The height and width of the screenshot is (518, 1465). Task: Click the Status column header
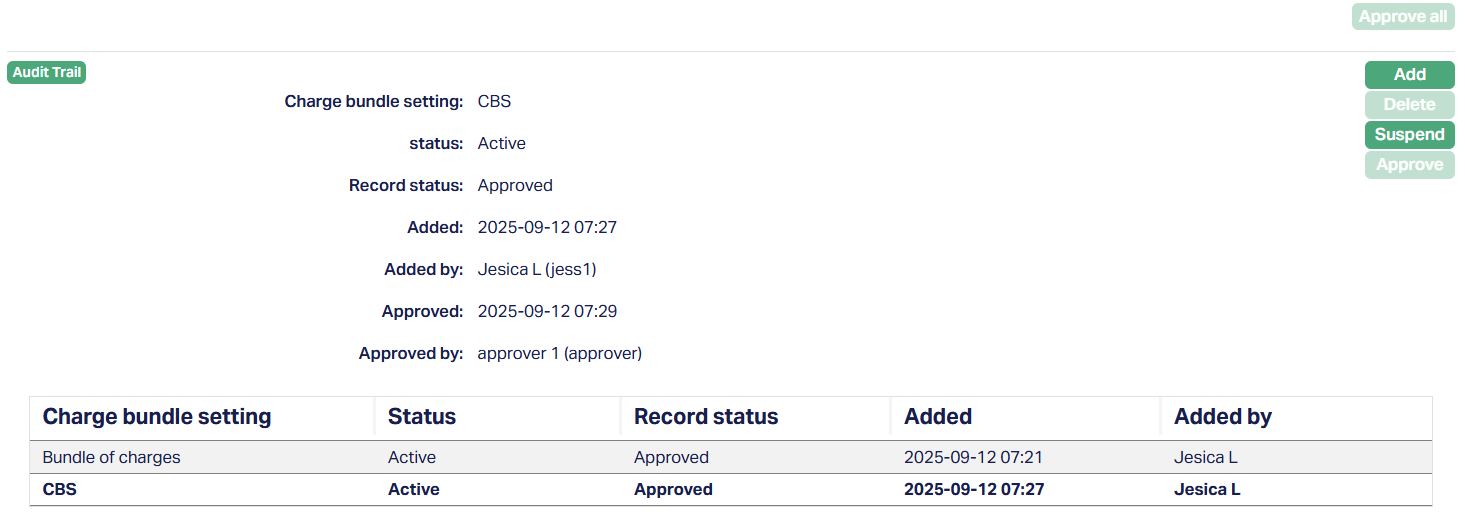(x=422, y=417)
